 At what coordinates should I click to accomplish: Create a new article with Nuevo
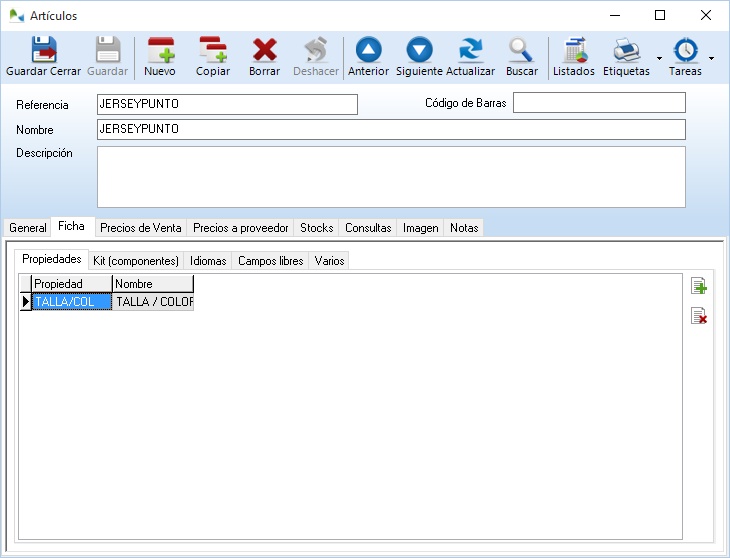click(x=160, y=51)
